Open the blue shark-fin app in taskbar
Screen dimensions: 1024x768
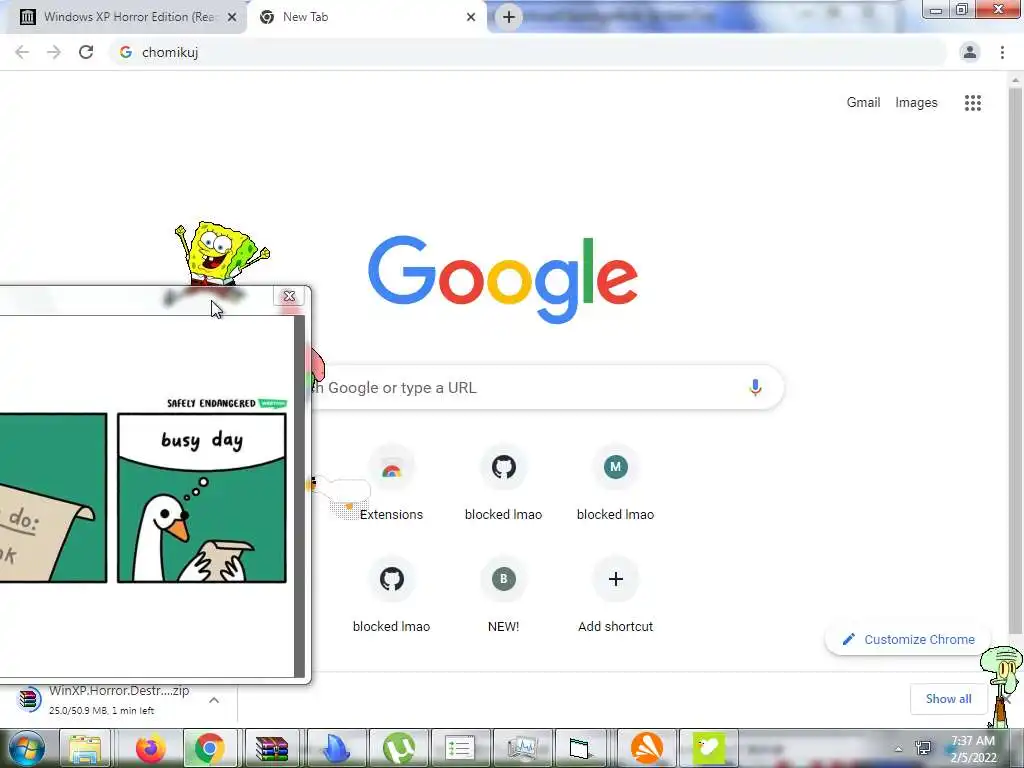[x=336, y=748]
